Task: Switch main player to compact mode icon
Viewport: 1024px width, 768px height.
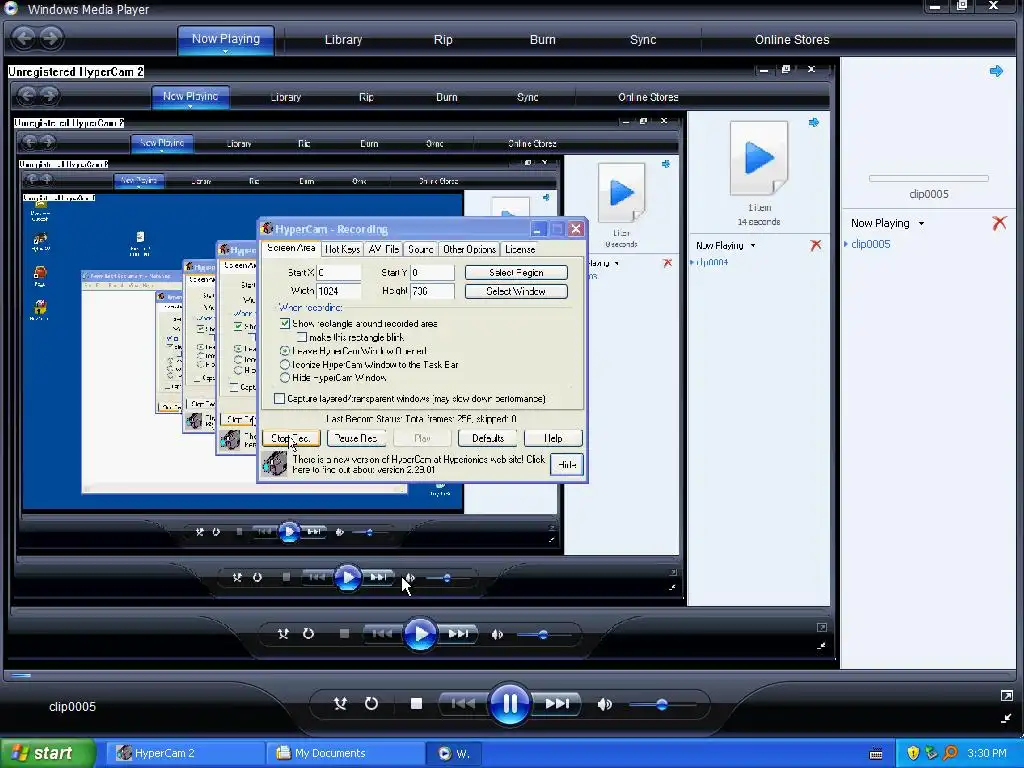Action: pos(1006,718)
